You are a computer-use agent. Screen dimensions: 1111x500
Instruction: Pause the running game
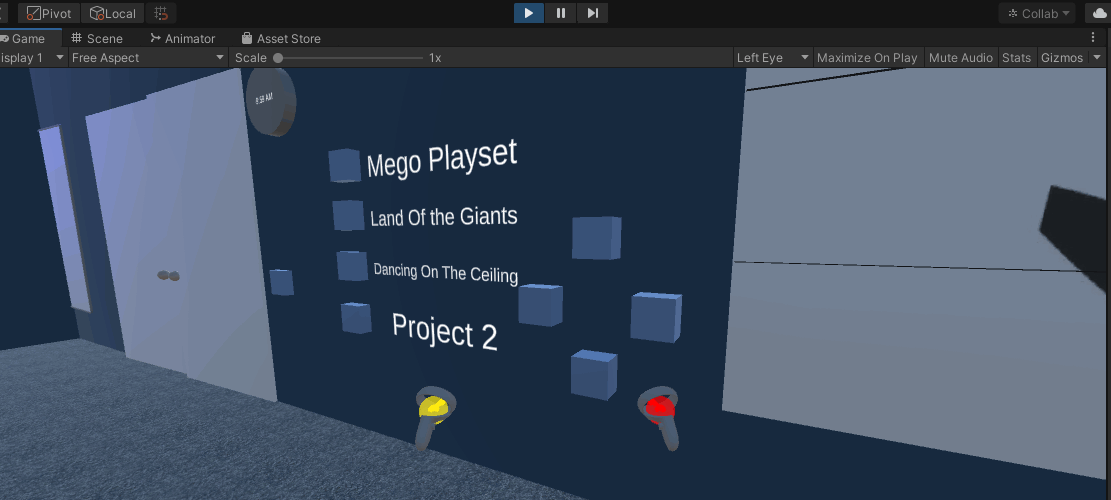tap(560, 13)
